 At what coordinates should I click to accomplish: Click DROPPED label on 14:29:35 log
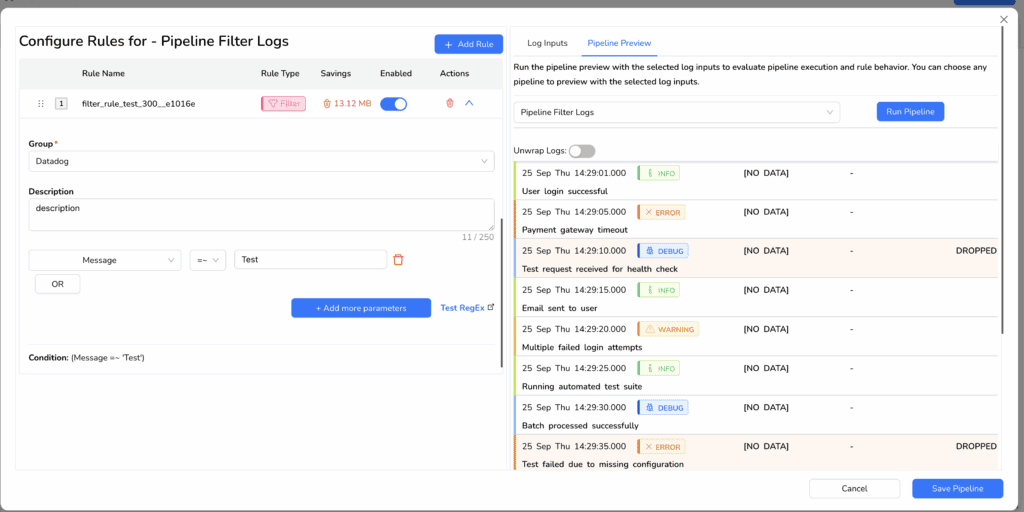[x=976, y=447]
